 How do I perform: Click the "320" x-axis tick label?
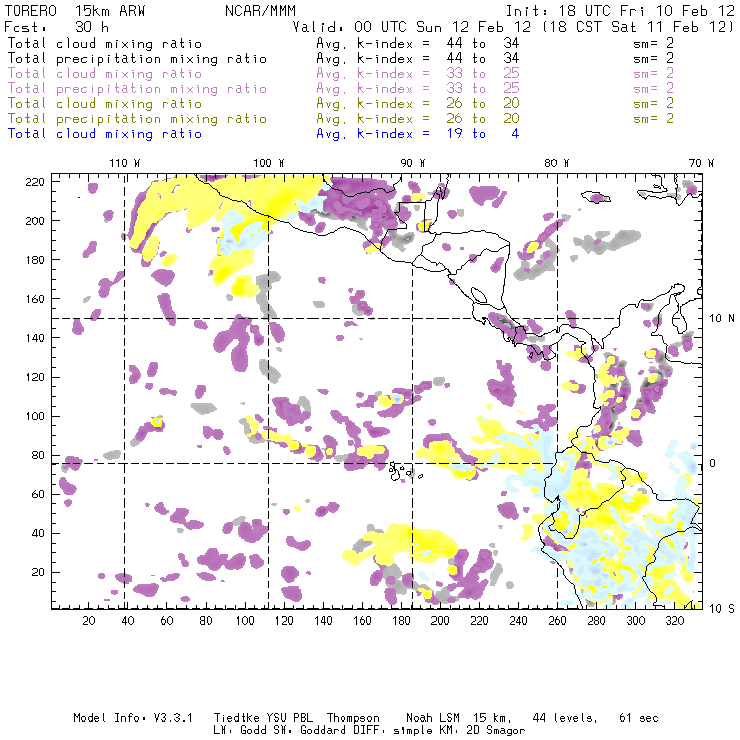674,621
